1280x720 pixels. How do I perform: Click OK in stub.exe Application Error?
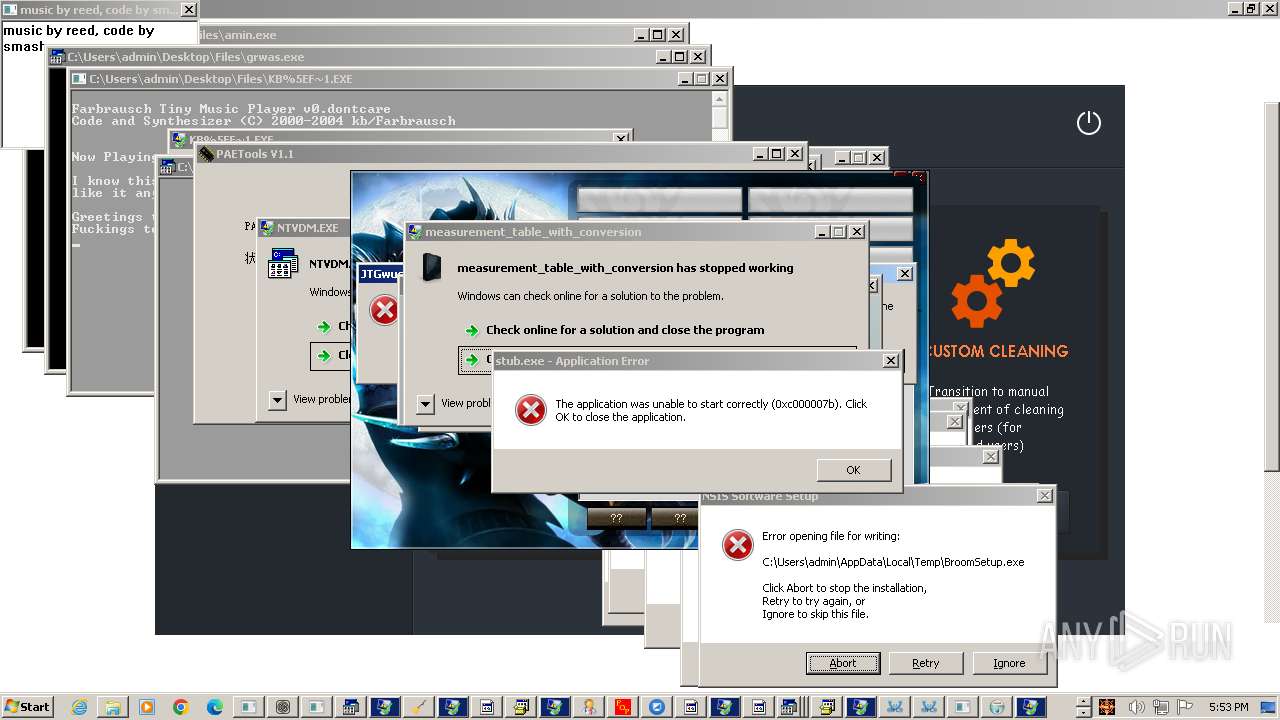853,470
